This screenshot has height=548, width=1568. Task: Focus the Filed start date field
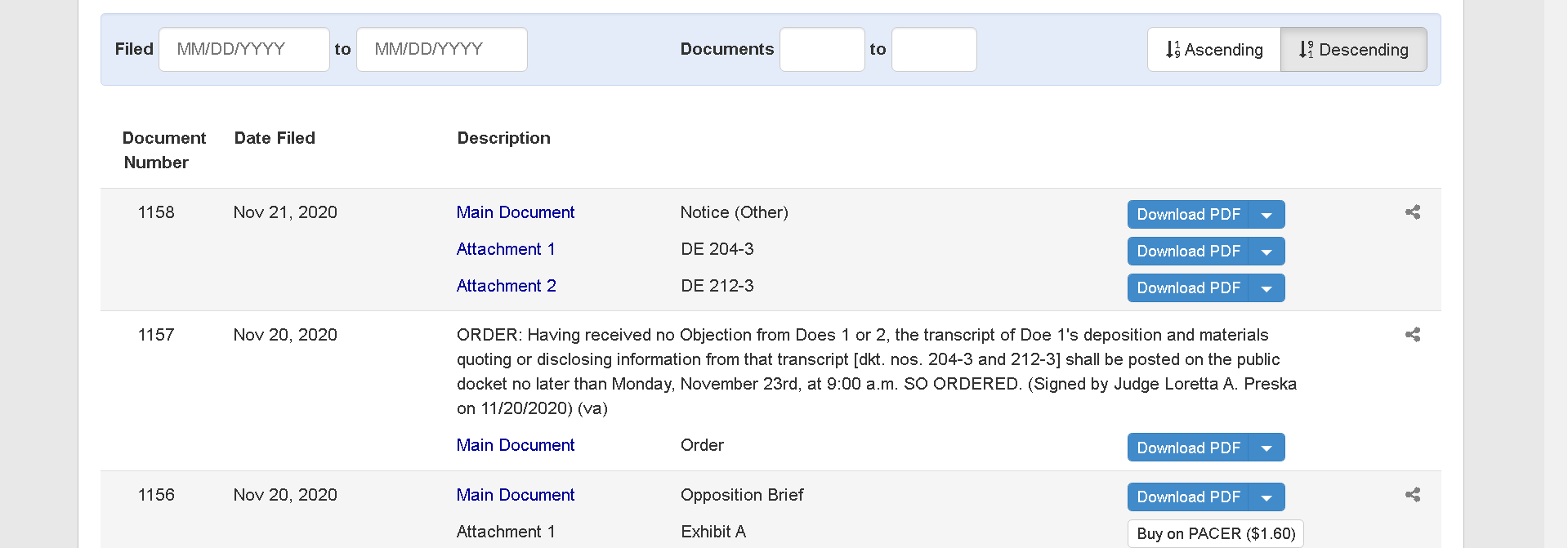click(244, 50)
